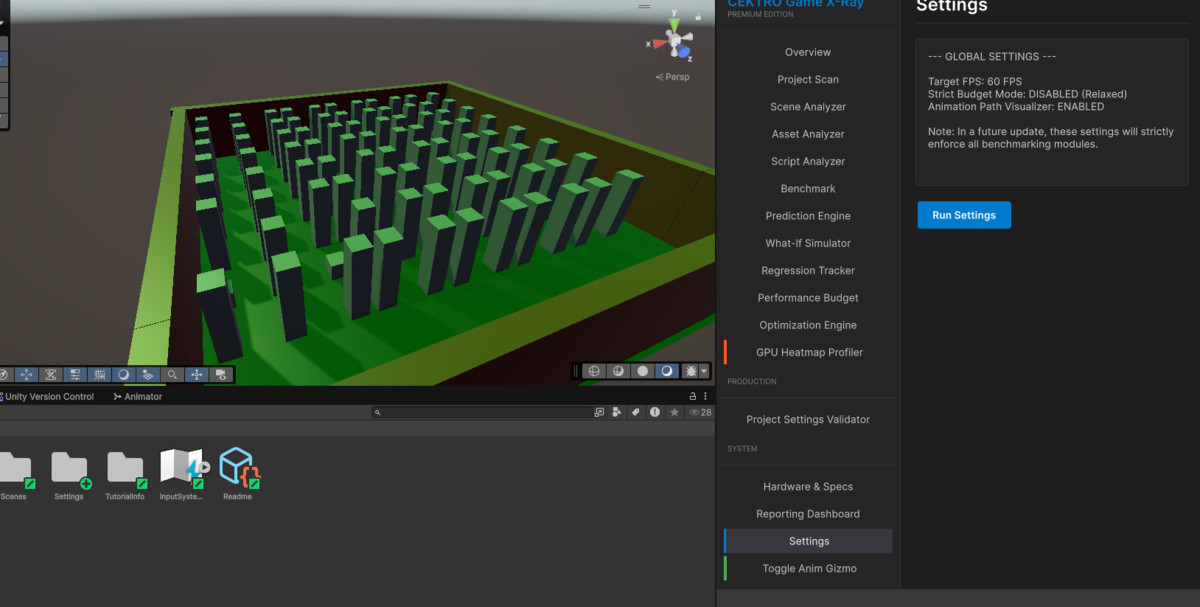Viewport: 1200px width, 607px height.
Task: Click the favorites star icon
Action: tap(674, 412)
